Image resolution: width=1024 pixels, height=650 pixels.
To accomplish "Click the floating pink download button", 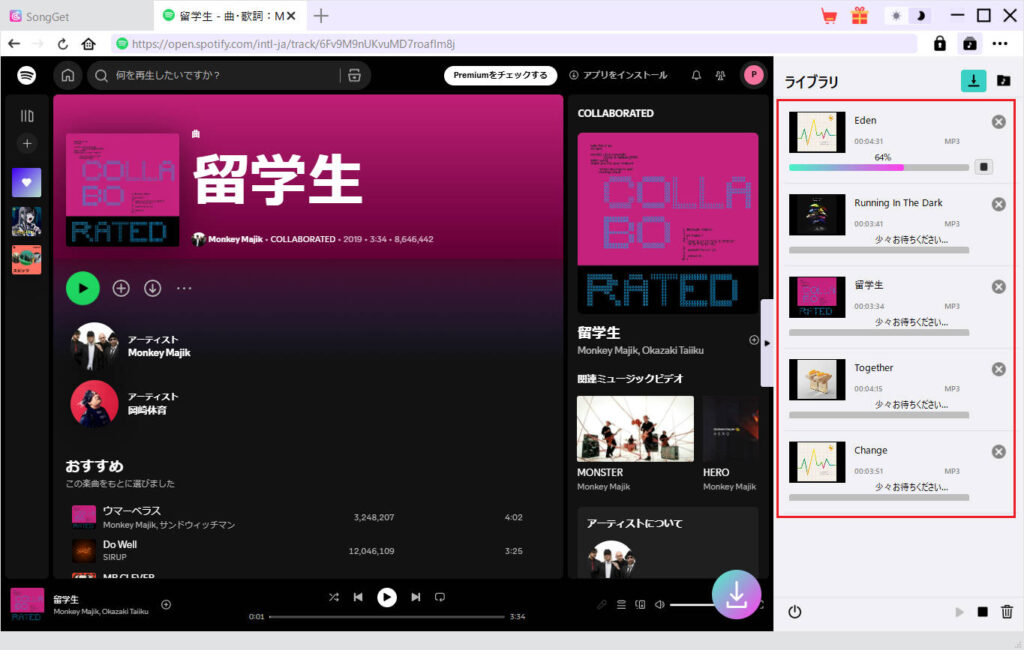I will (736, 595).
